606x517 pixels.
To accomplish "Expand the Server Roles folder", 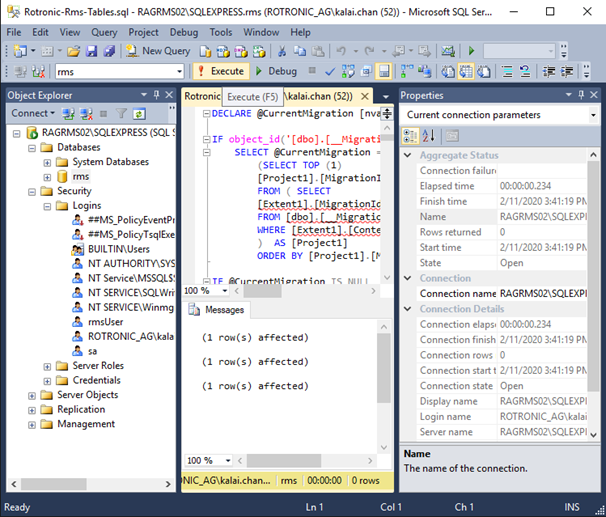I will (x=47, y=366).
